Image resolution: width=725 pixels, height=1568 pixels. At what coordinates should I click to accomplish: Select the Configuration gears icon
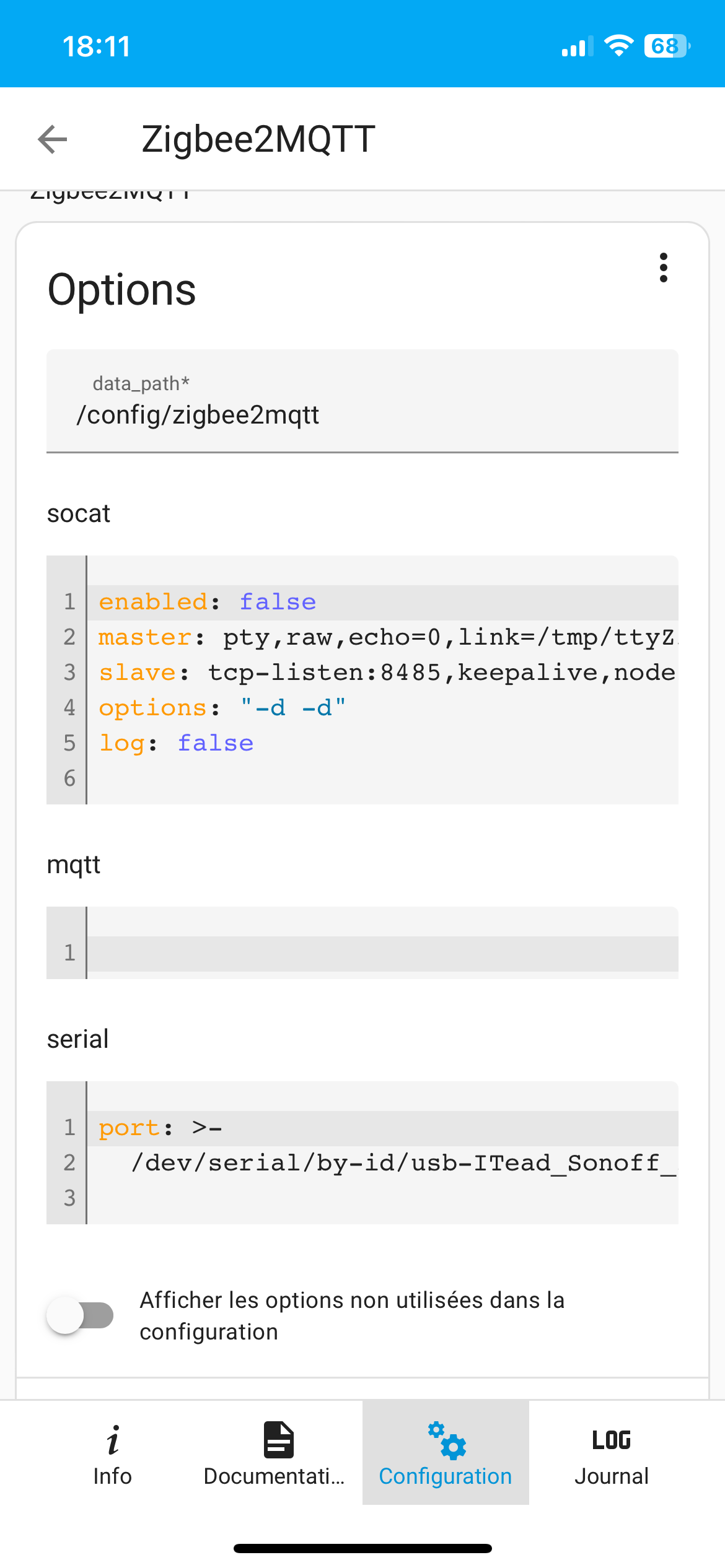446,1440
